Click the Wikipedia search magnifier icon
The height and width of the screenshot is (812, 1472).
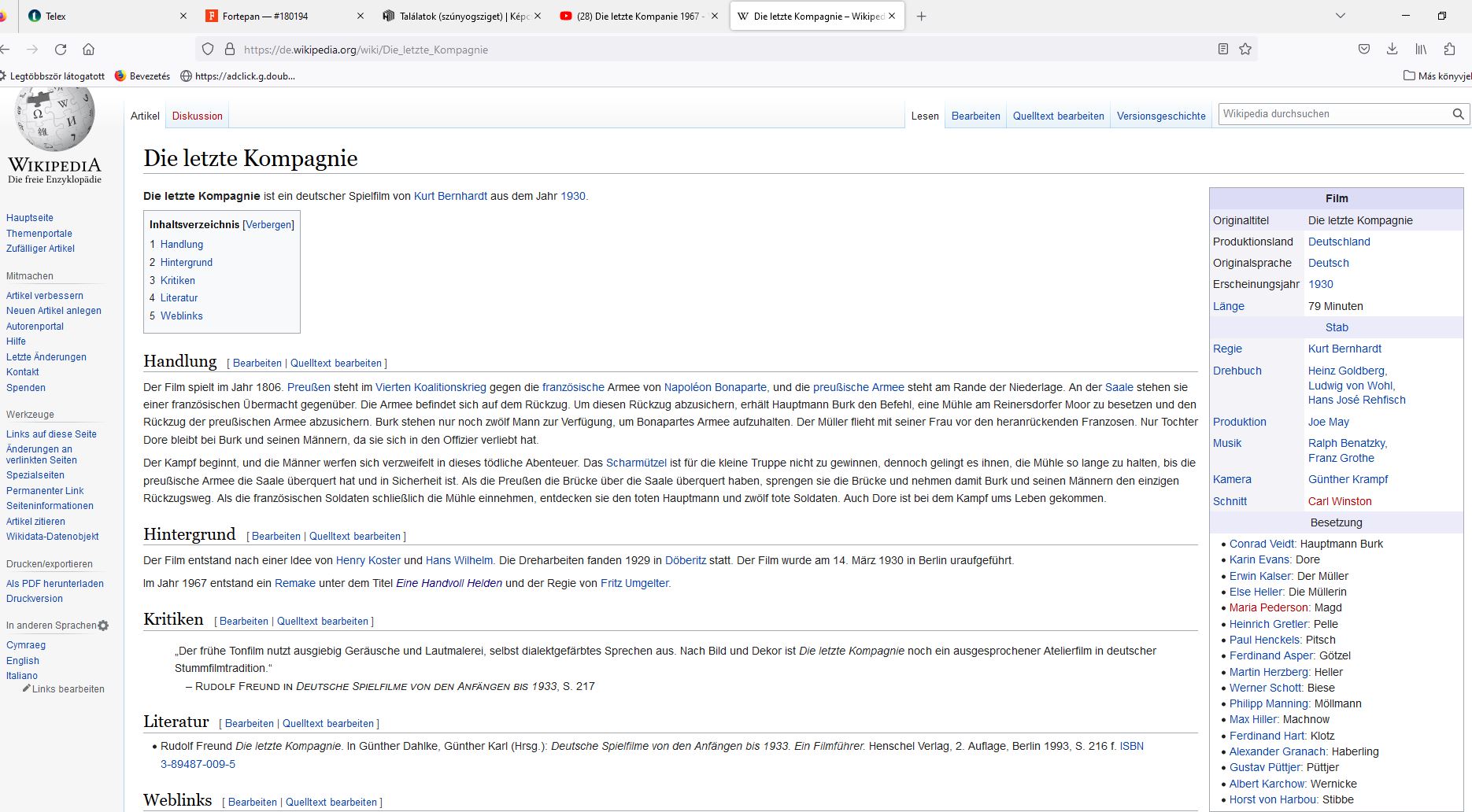click(x=1458, y=114)
